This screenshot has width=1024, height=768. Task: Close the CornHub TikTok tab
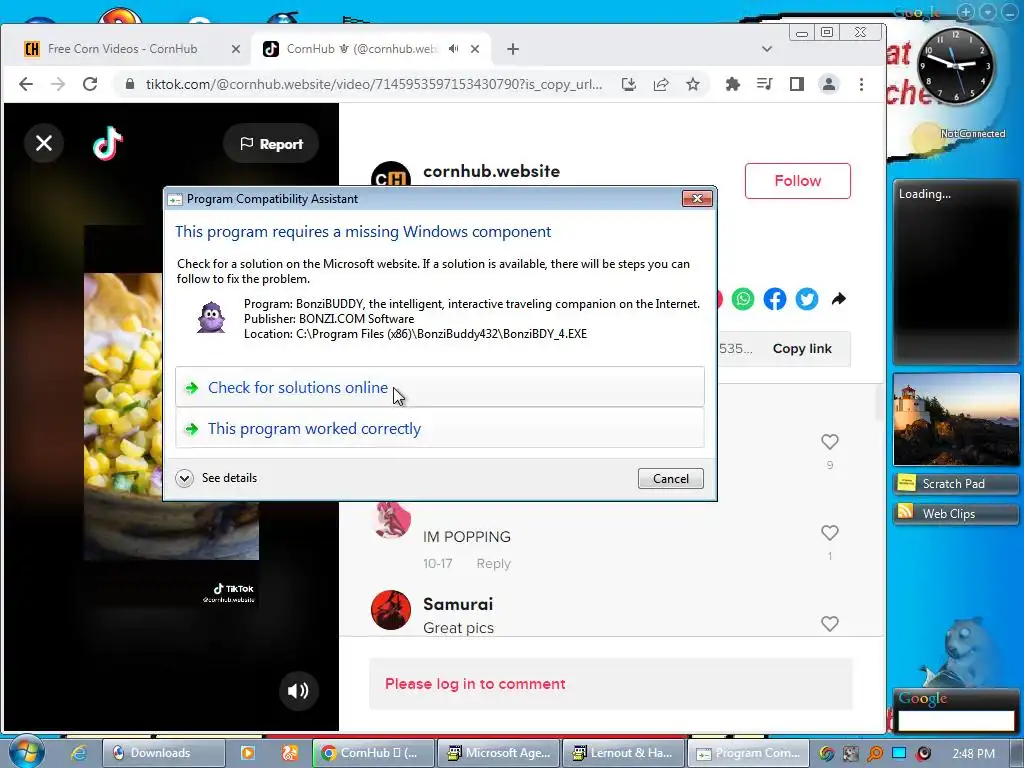[475, 49]
